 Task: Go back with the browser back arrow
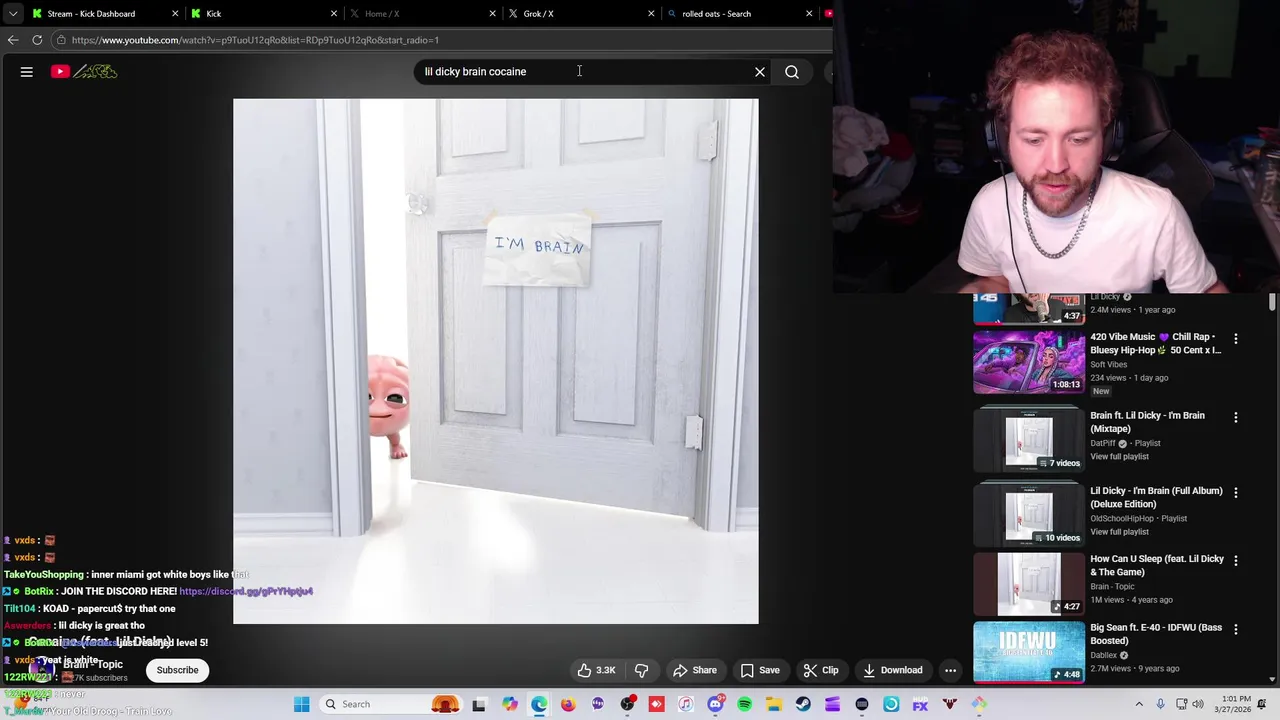tap(13, 40)
